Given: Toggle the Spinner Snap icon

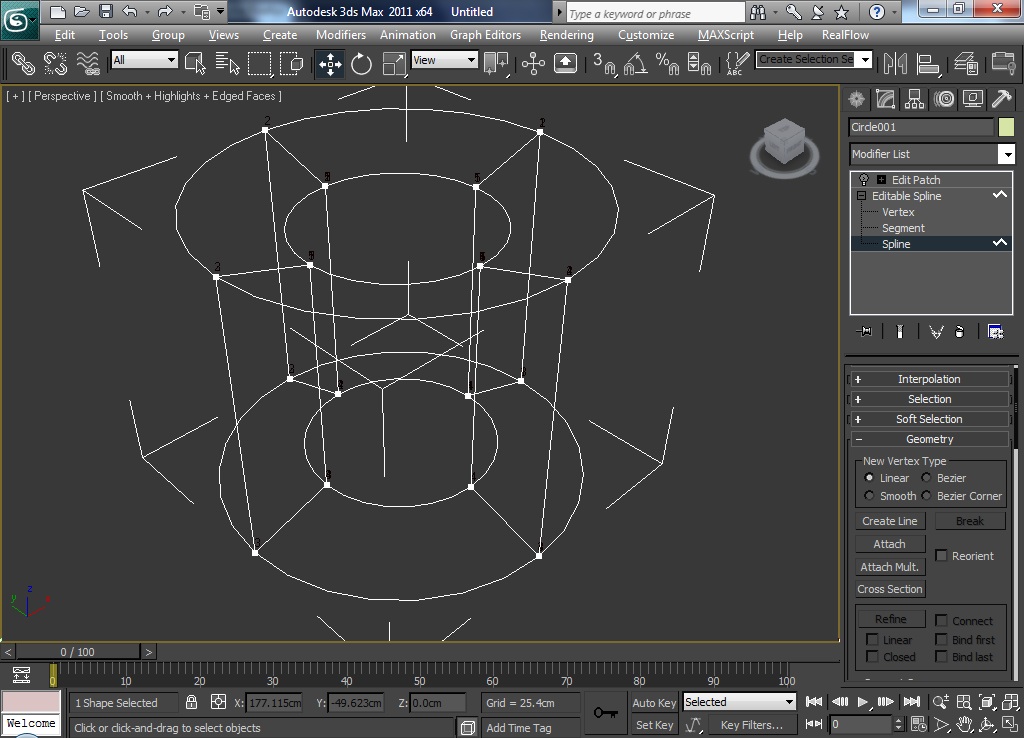Looking at the screenshot, I should tap(699, 63).
